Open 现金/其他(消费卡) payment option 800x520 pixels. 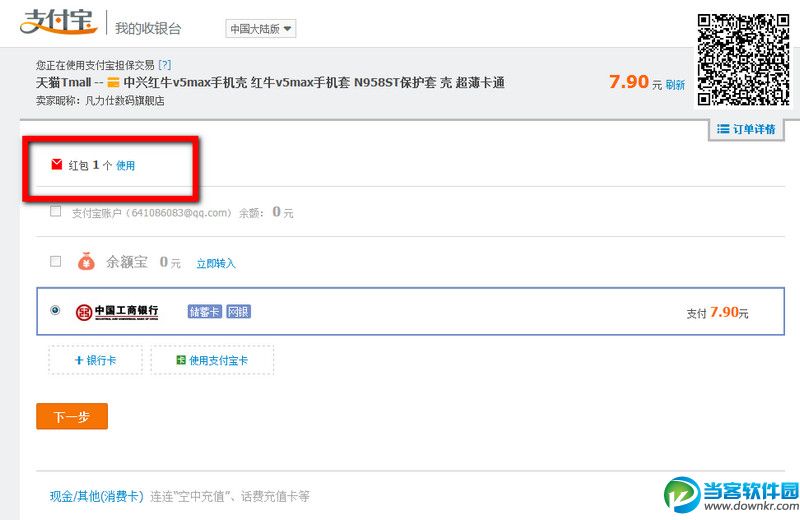pos(96,496)
